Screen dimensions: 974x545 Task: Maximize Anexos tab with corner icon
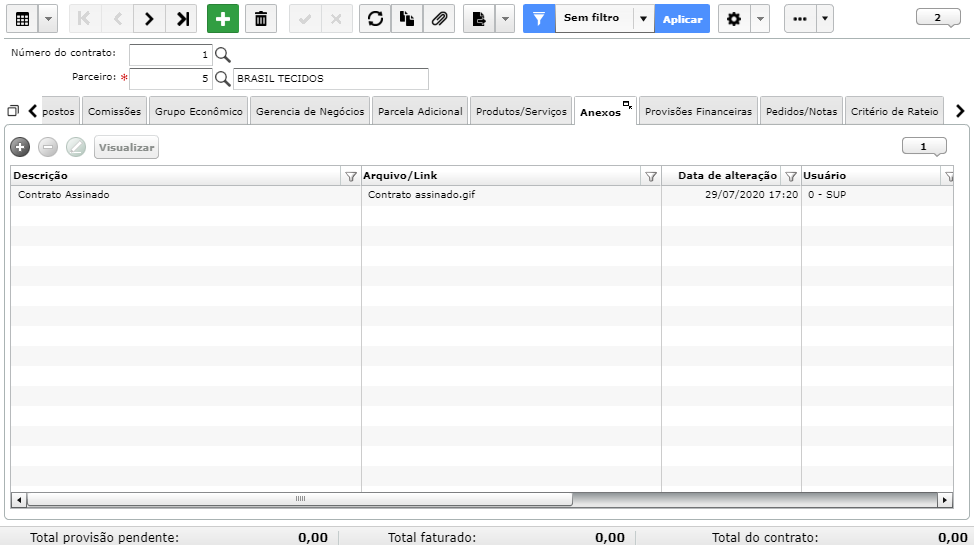(627, 105)
